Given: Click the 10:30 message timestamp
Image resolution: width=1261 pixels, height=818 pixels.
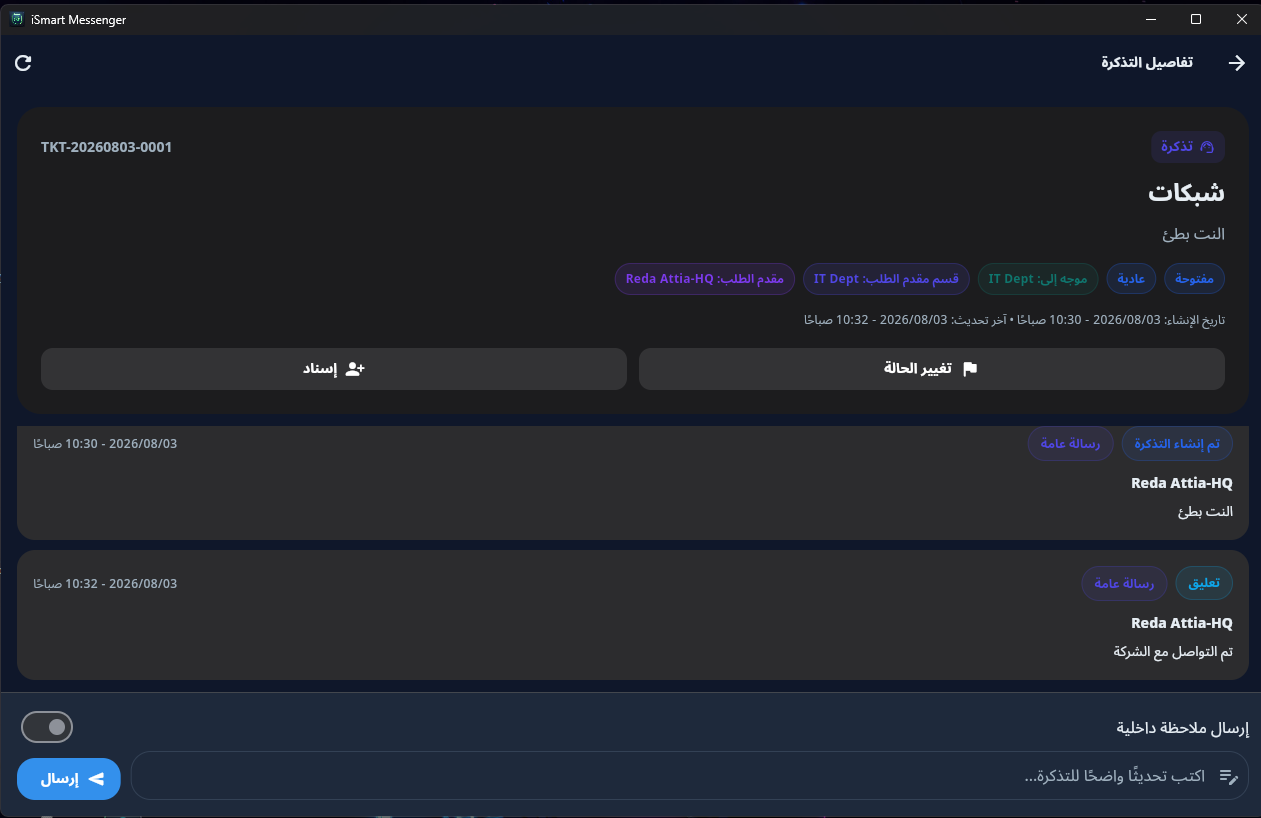Looking at the screenshot, I should 105,443.
